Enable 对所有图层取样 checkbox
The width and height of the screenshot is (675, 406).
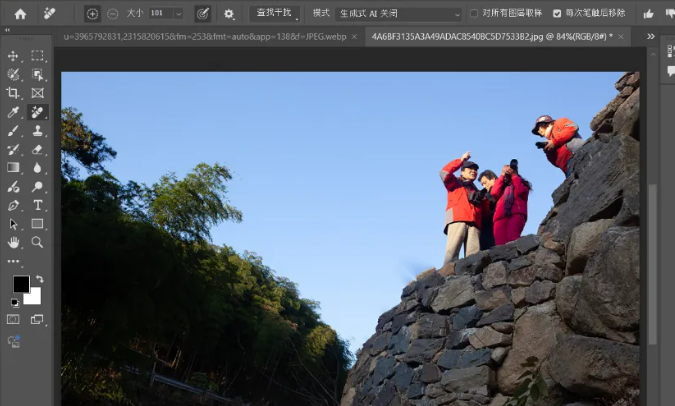474,14
